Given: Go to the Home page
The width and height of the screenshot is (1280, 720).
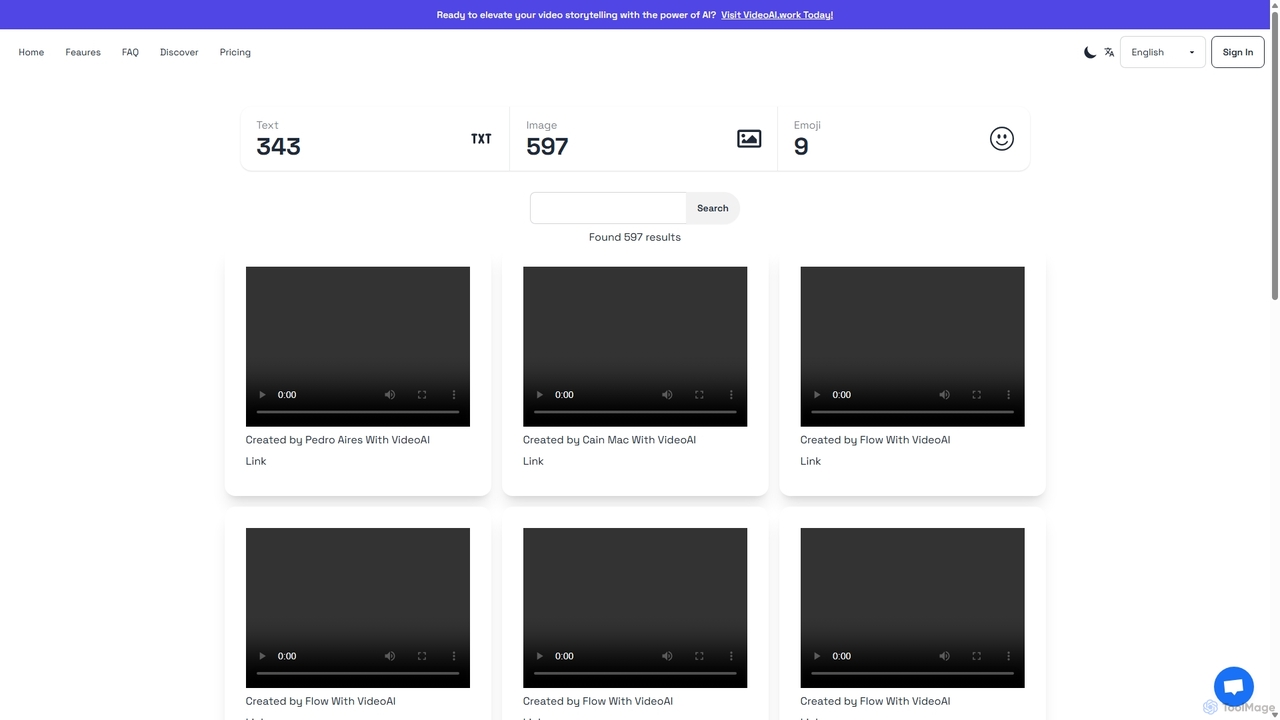Looking at the screenshot, I should pos(31,52).
